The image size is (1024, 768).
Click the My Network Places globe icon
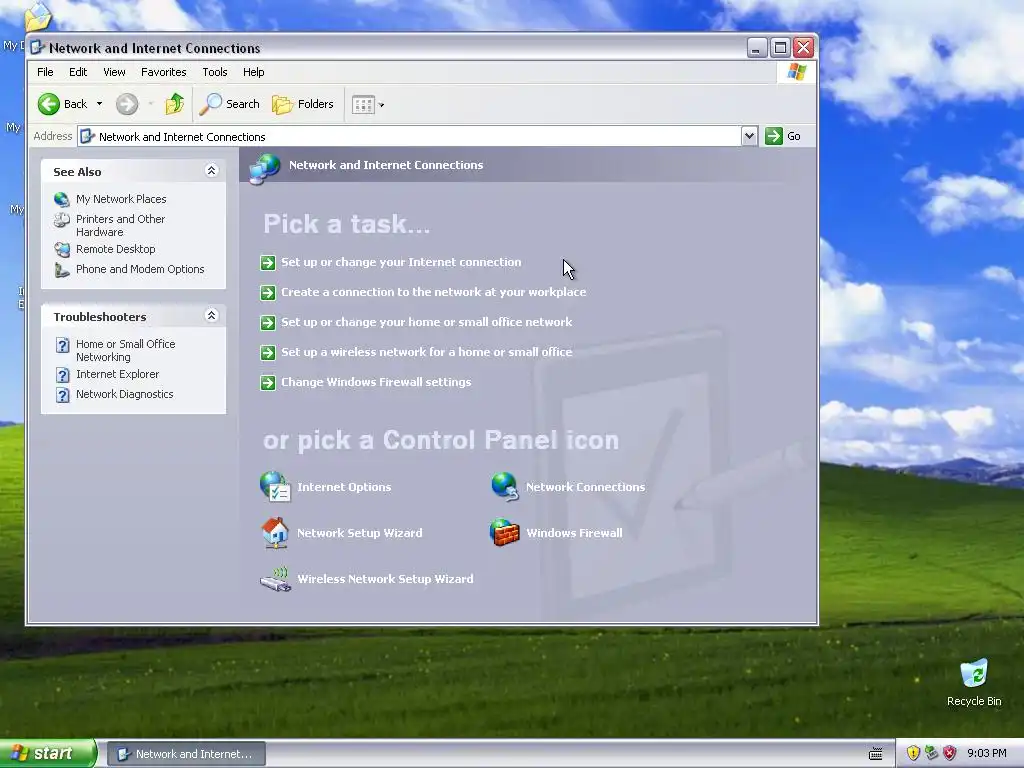point(62,199)
